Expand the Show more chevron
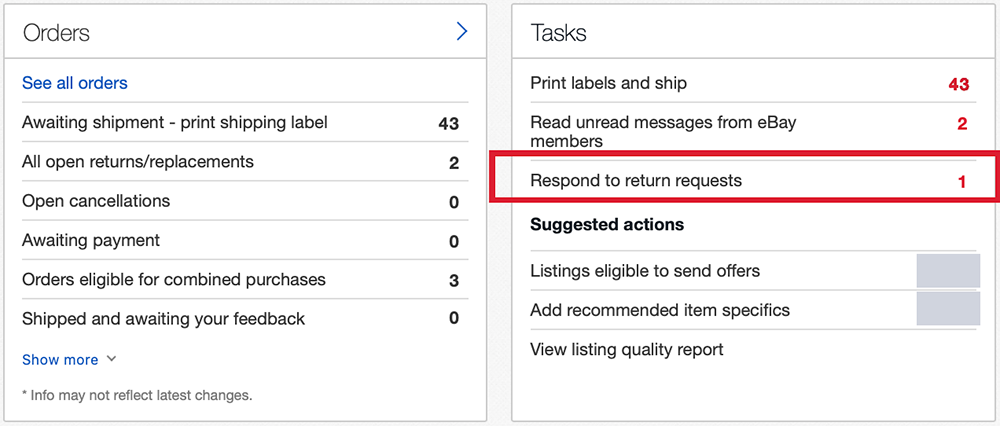The image size is (1000, 426). (x=111, y=359)
